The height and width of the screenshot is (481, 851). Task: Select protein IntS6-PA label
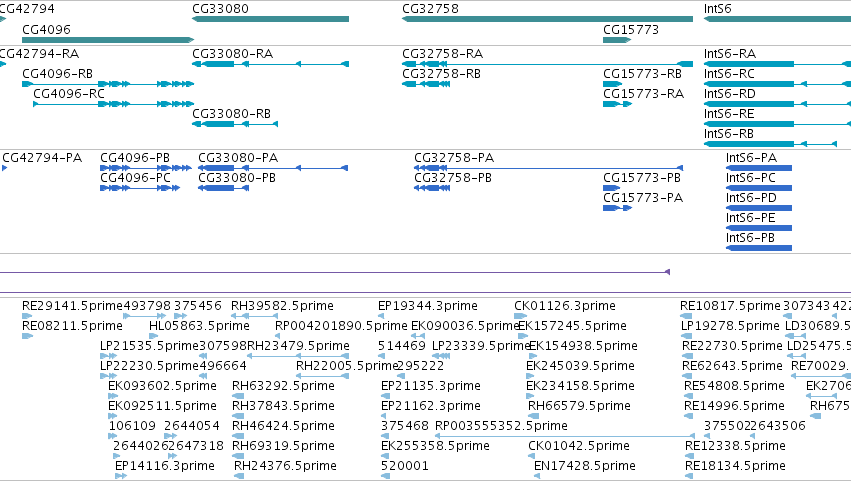click(751, 157)
